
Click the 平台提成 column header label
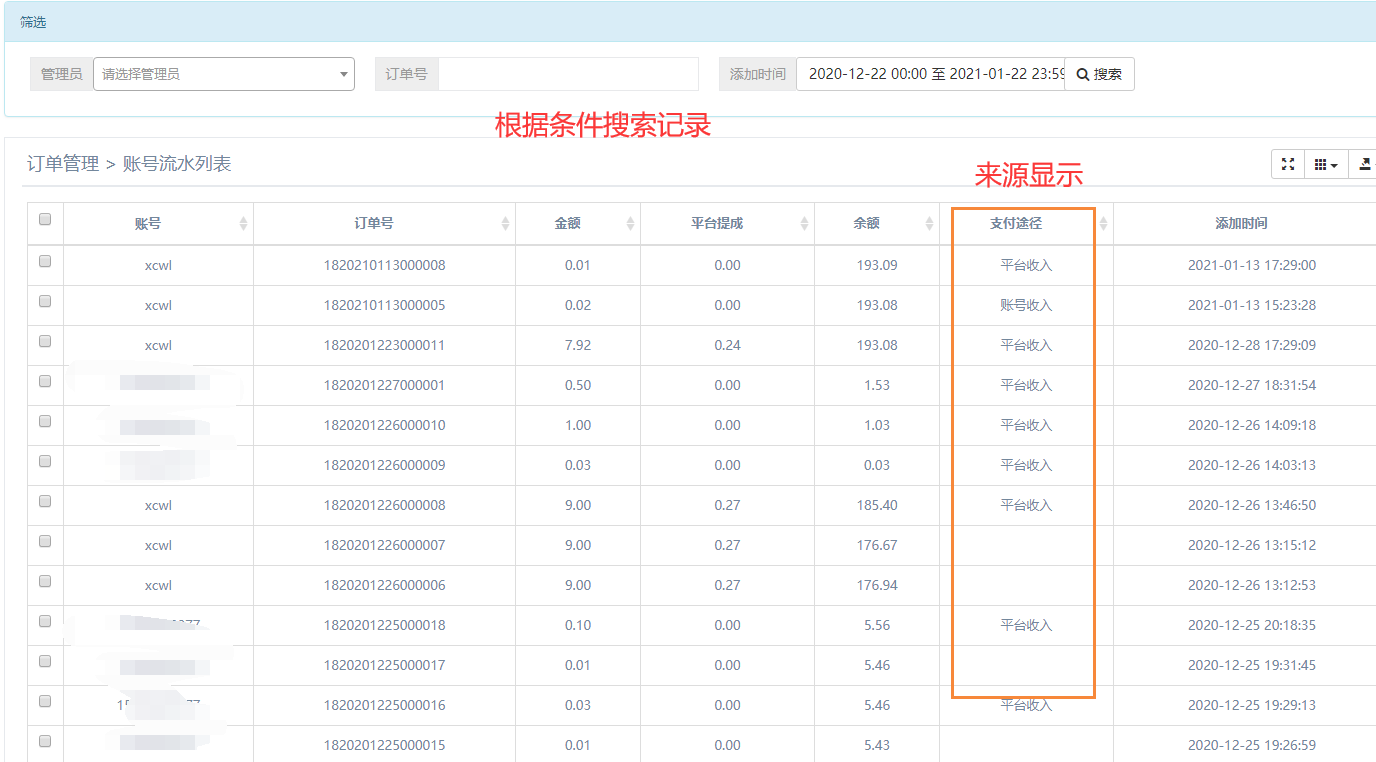pos(717,224)
